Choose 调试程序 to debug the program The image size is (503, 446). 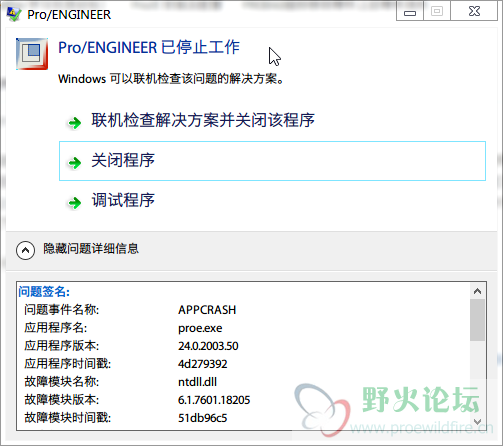click(123, 200)
